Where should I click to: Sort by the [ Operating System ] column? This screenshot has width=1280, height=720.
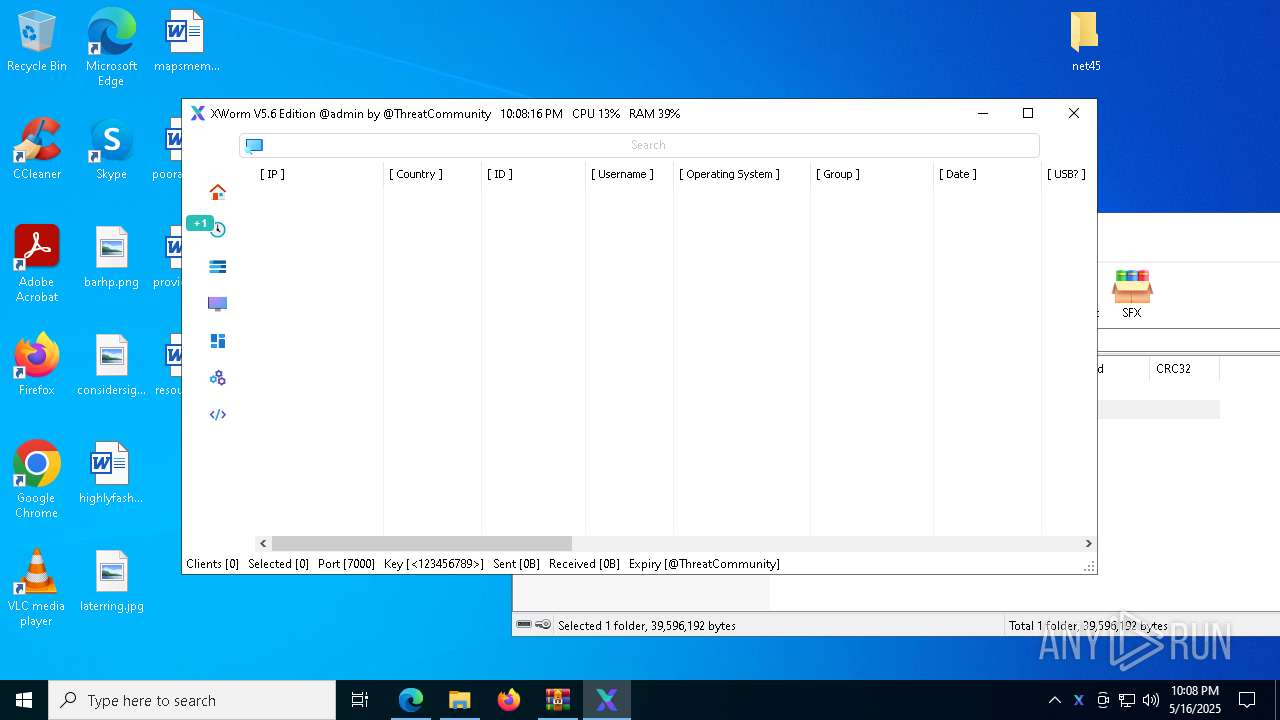730,174
